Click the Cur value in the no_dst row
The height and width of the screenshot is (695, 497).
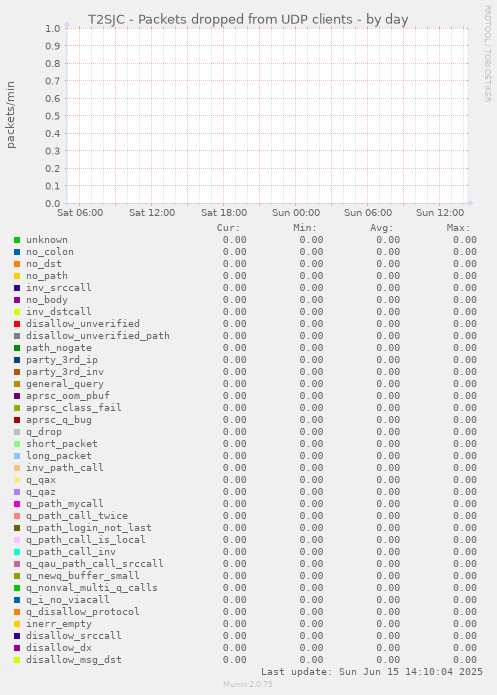click(235, 264)
